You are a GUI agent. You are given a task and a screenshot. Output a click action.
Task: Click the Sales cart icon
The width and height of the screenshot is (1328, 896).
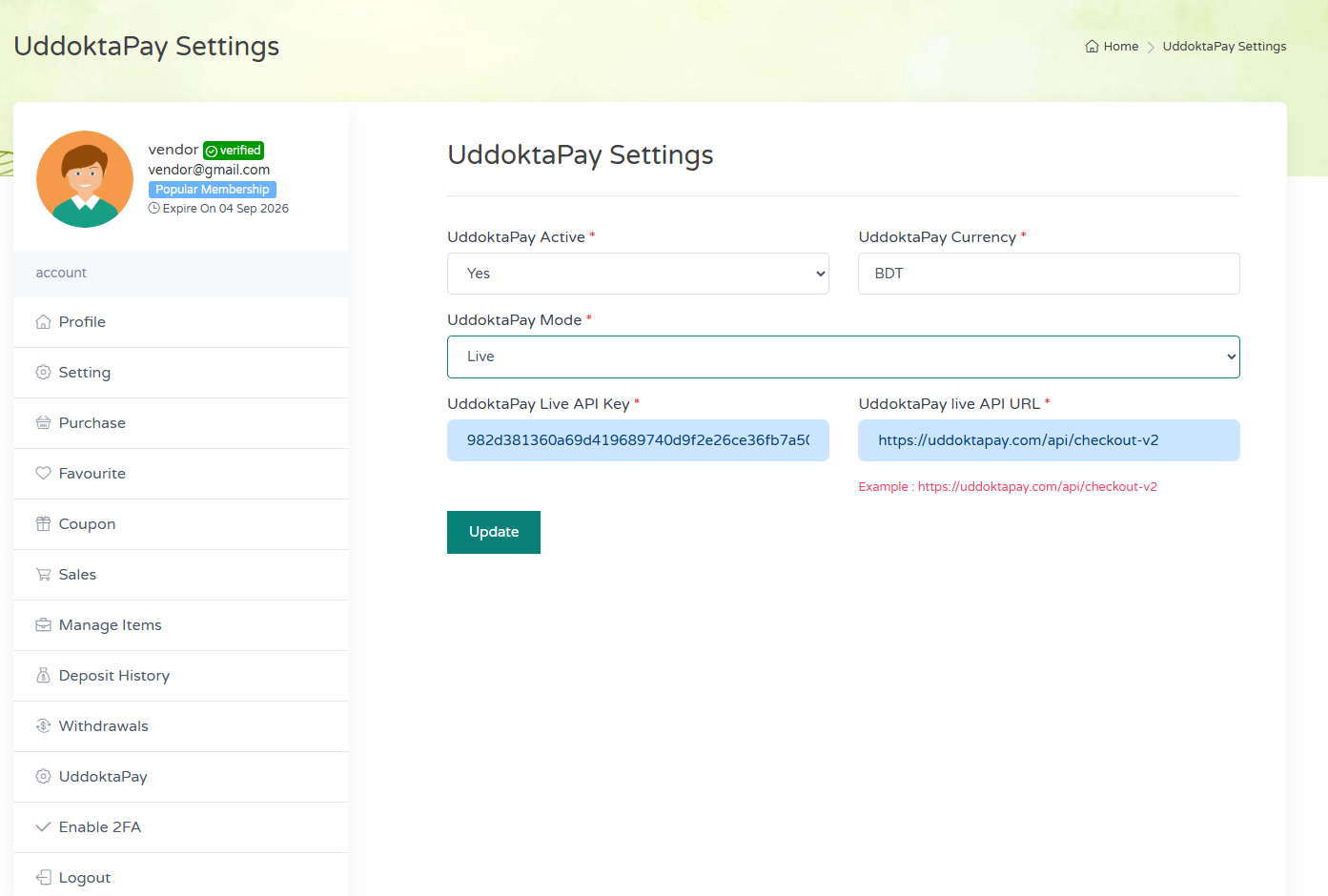coord(43,574)
